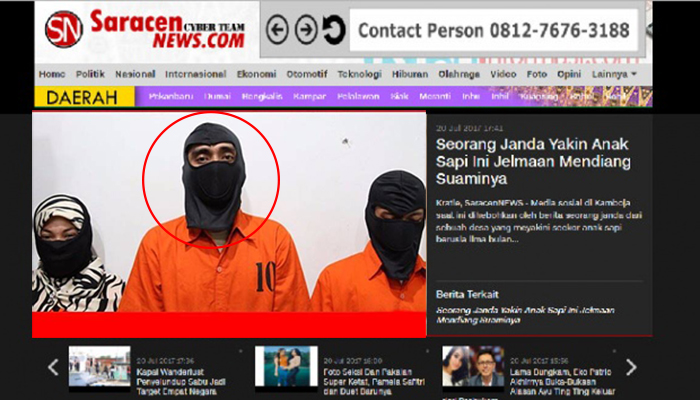Click the Contact Person address field
700x400 pixels.
(x=494, y=31)
